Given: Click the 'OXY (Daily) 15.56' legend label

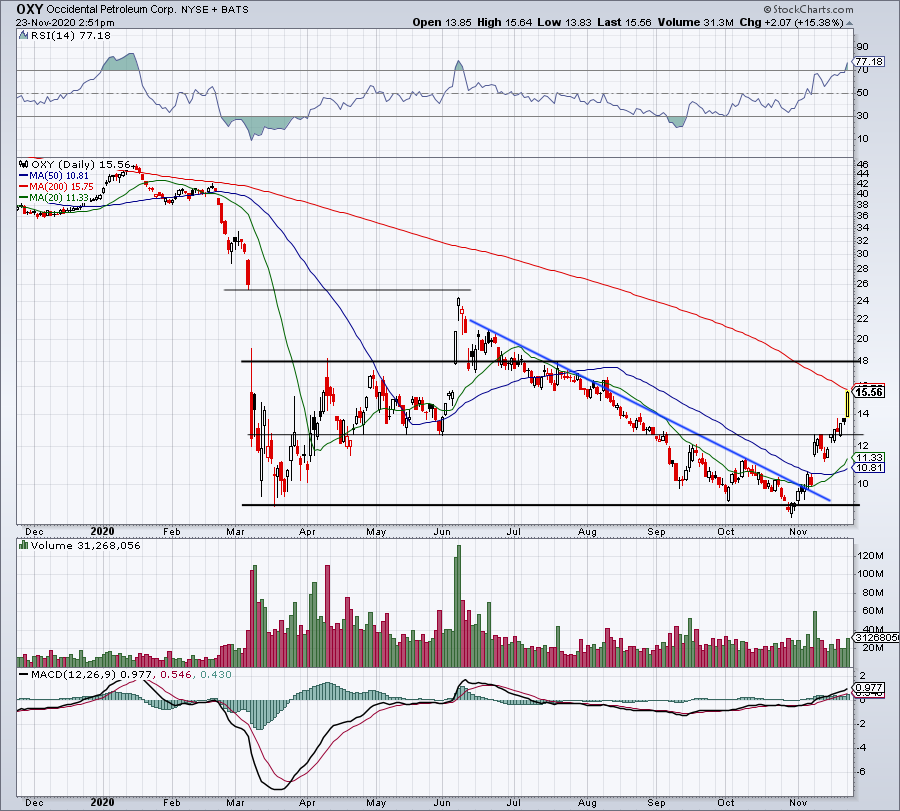Looking at the screenshot, I should pos(81,164).
